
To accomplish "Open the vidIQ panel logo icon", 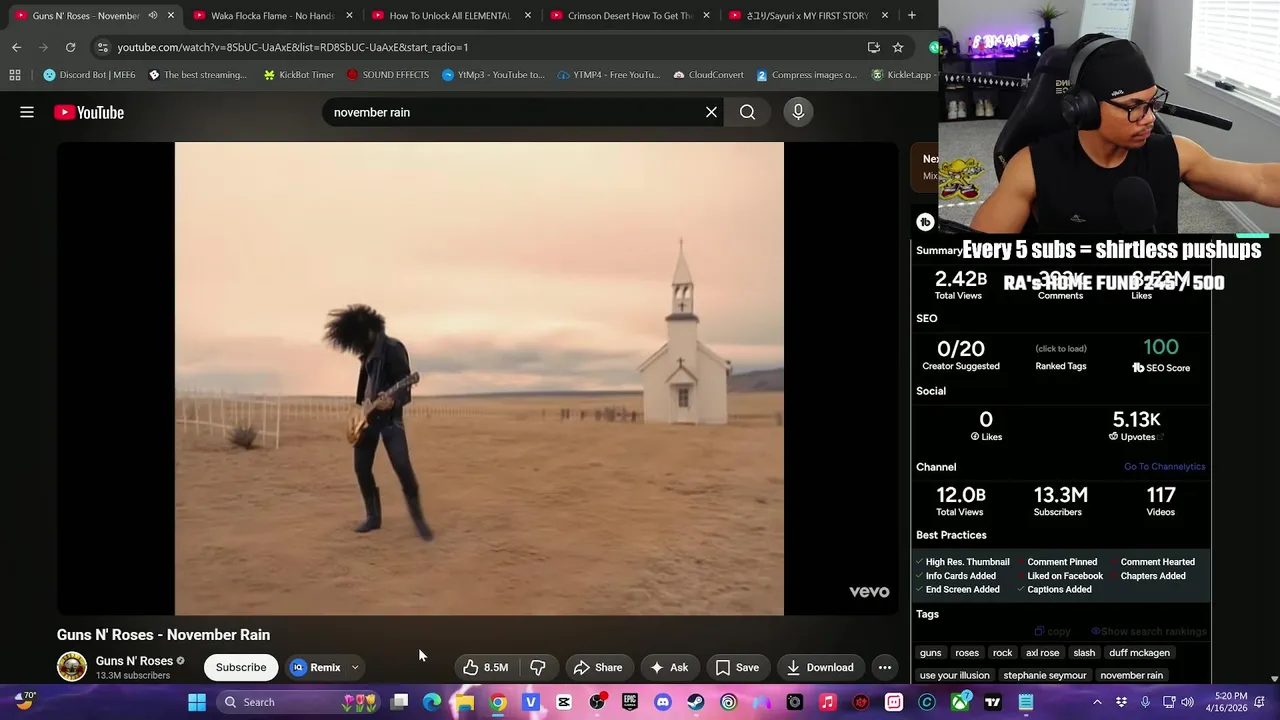I will (925, 222).
